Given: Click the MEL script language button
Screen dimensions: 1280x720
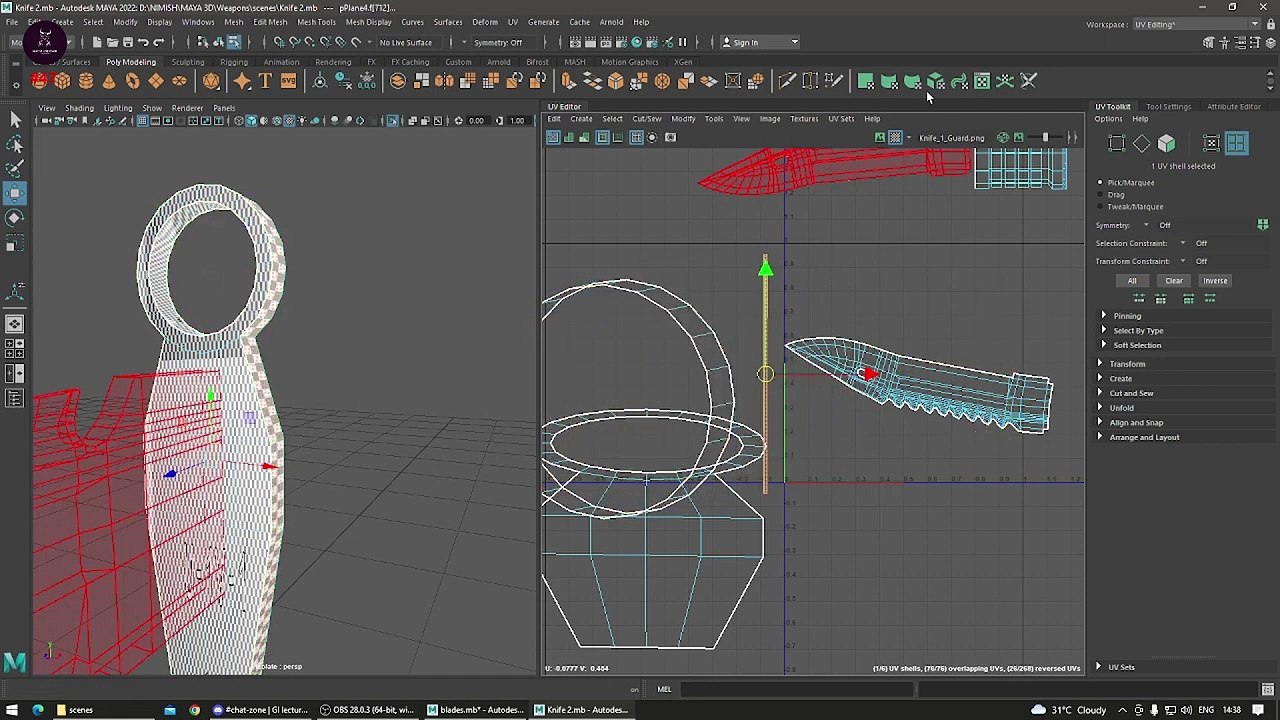Looking at the screenshot, I should 664,689.
